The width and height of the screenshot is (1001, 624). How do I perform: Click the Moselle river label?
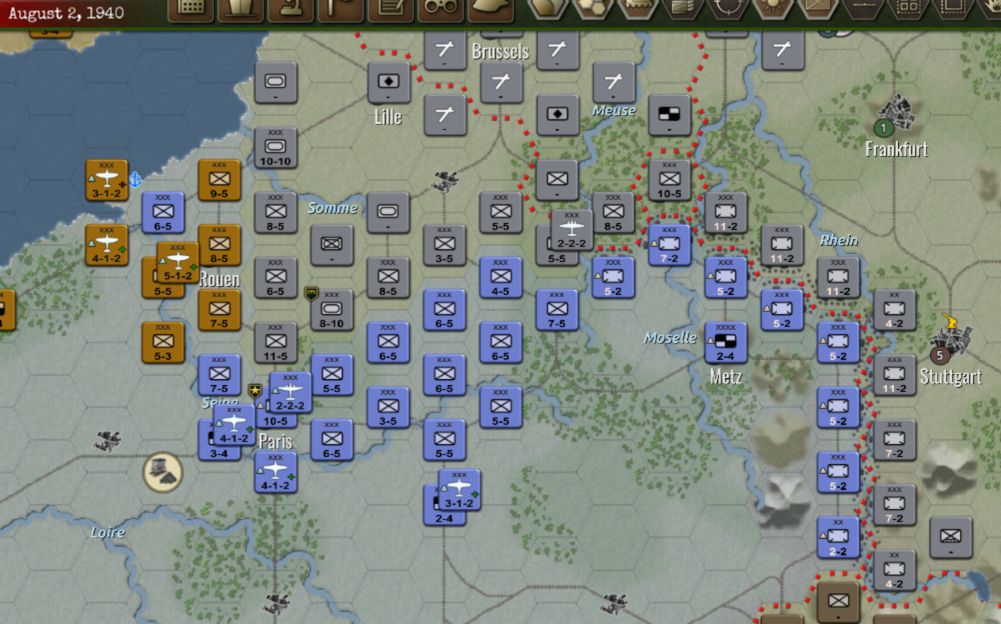tap(670, 337)
